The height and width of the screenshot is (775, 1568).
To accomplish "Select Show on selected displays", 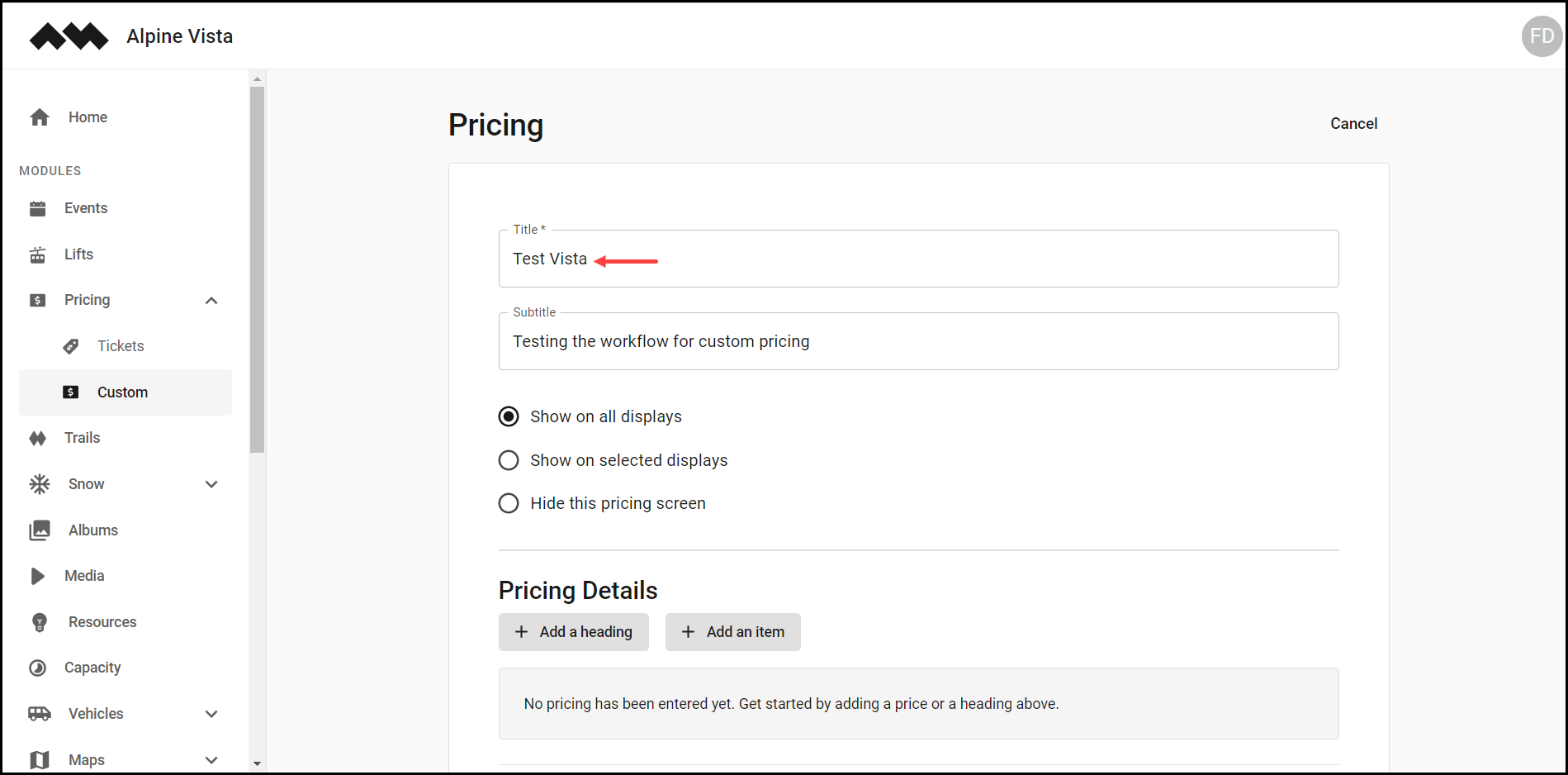I will click(x=509, y=460).
